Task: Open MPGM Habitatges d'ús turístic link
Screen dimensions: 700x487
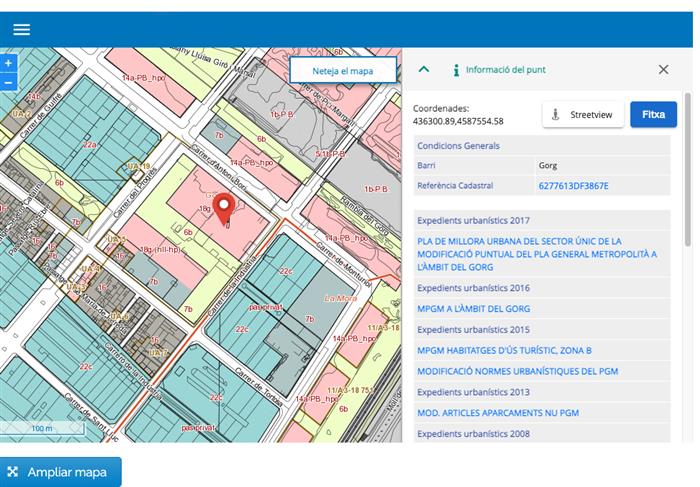Action: 504,350
